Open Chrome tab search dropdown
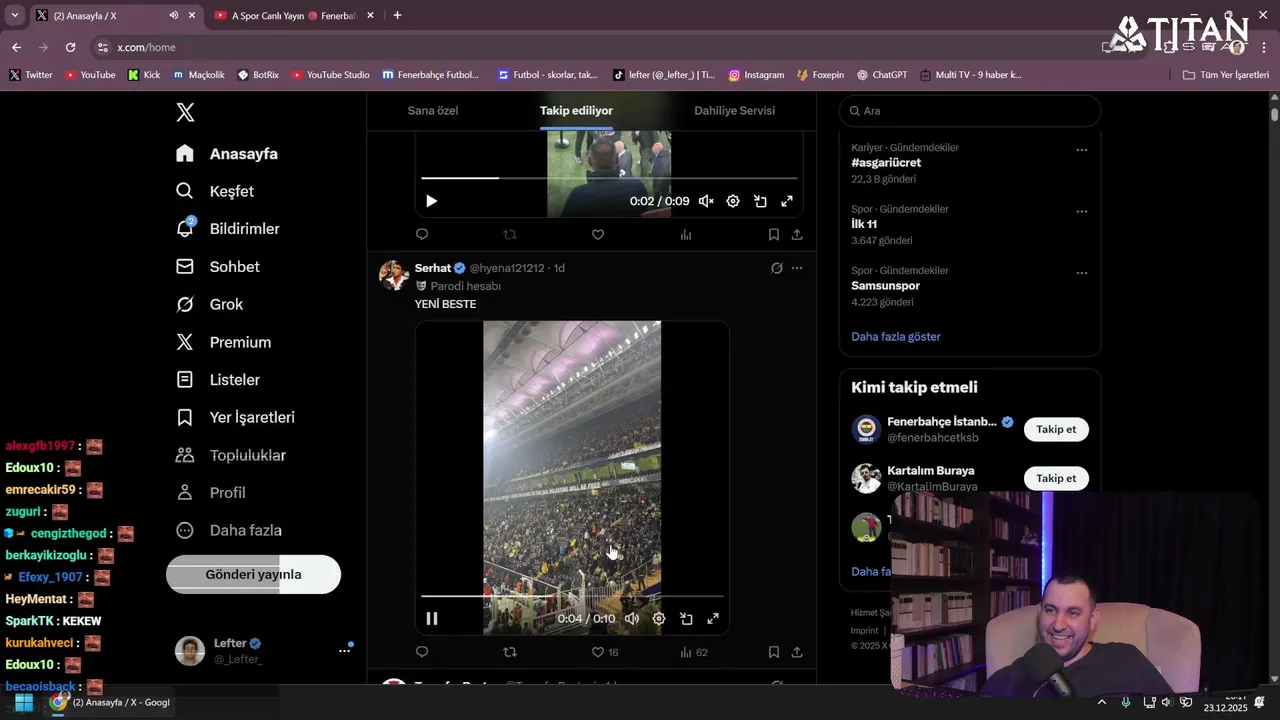 (14, 15)
